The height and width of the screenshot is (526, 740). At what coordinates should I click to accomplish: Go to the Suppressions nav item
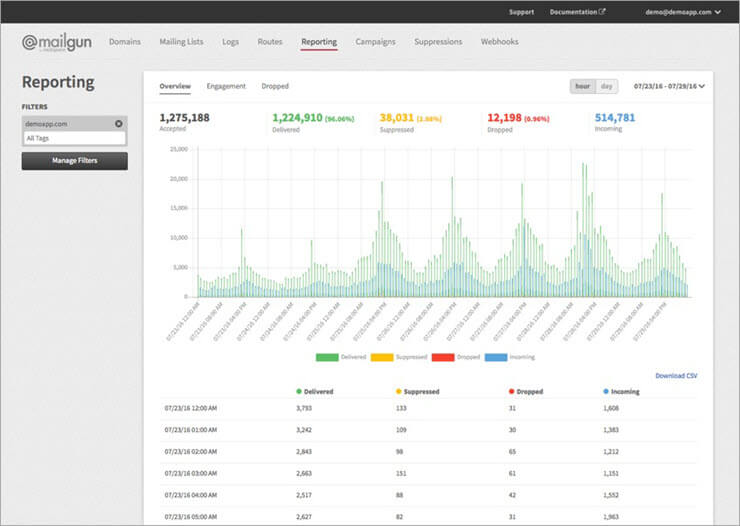(x=438, y=42)
